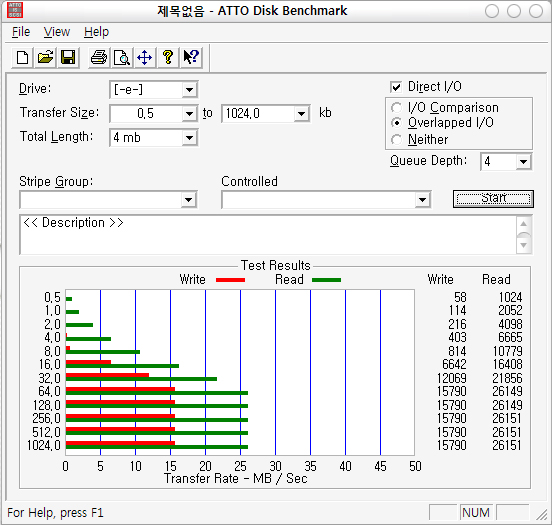The width and height of the screenshot is (552, 525).
Task: Expand the Stripe Group dropdown
Action: pos(188,200)
